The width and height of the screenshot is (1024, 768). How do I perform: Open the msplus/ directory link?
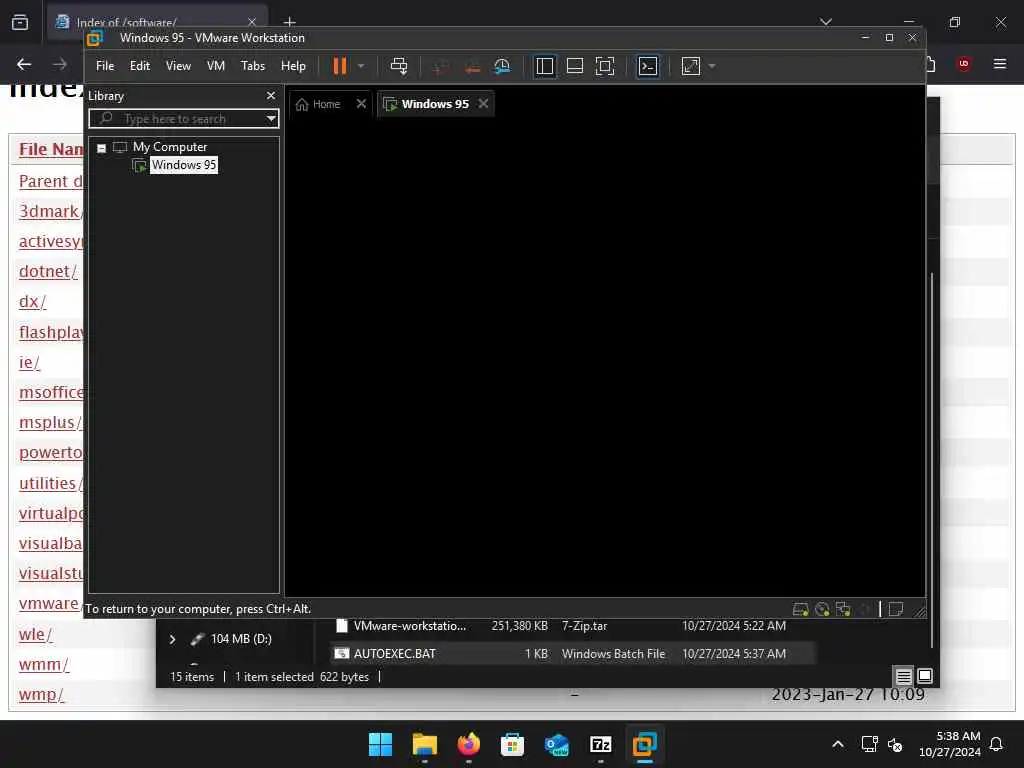pos(50,423)
